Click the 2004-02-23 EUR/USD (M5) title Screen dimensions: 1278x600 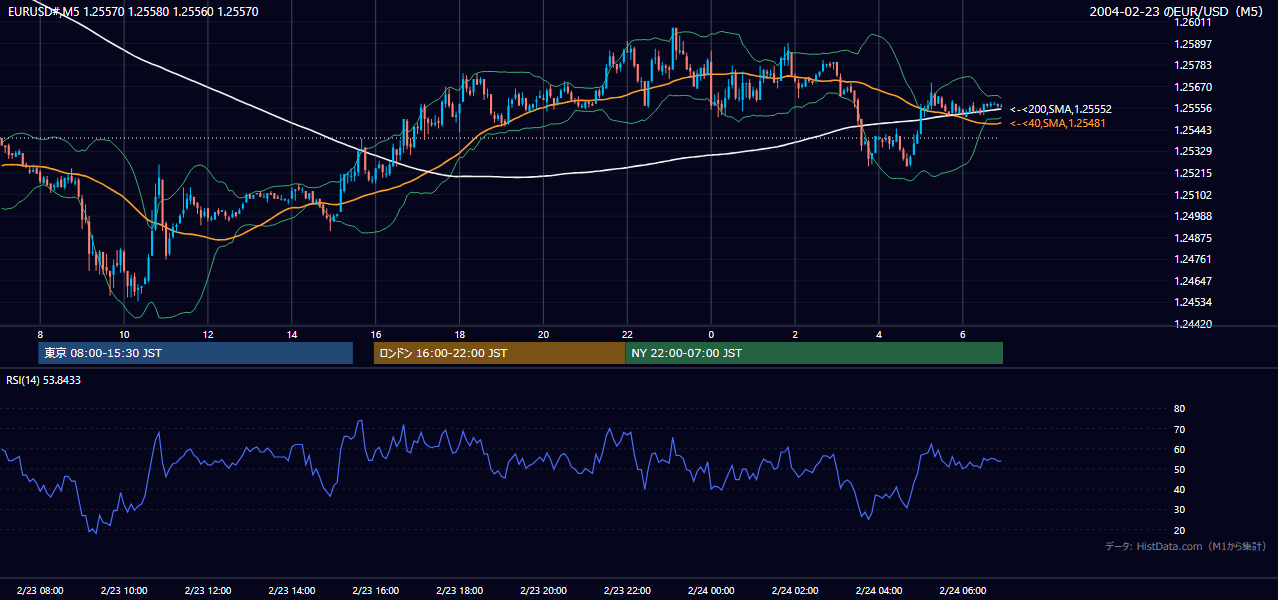(1174, 11)
